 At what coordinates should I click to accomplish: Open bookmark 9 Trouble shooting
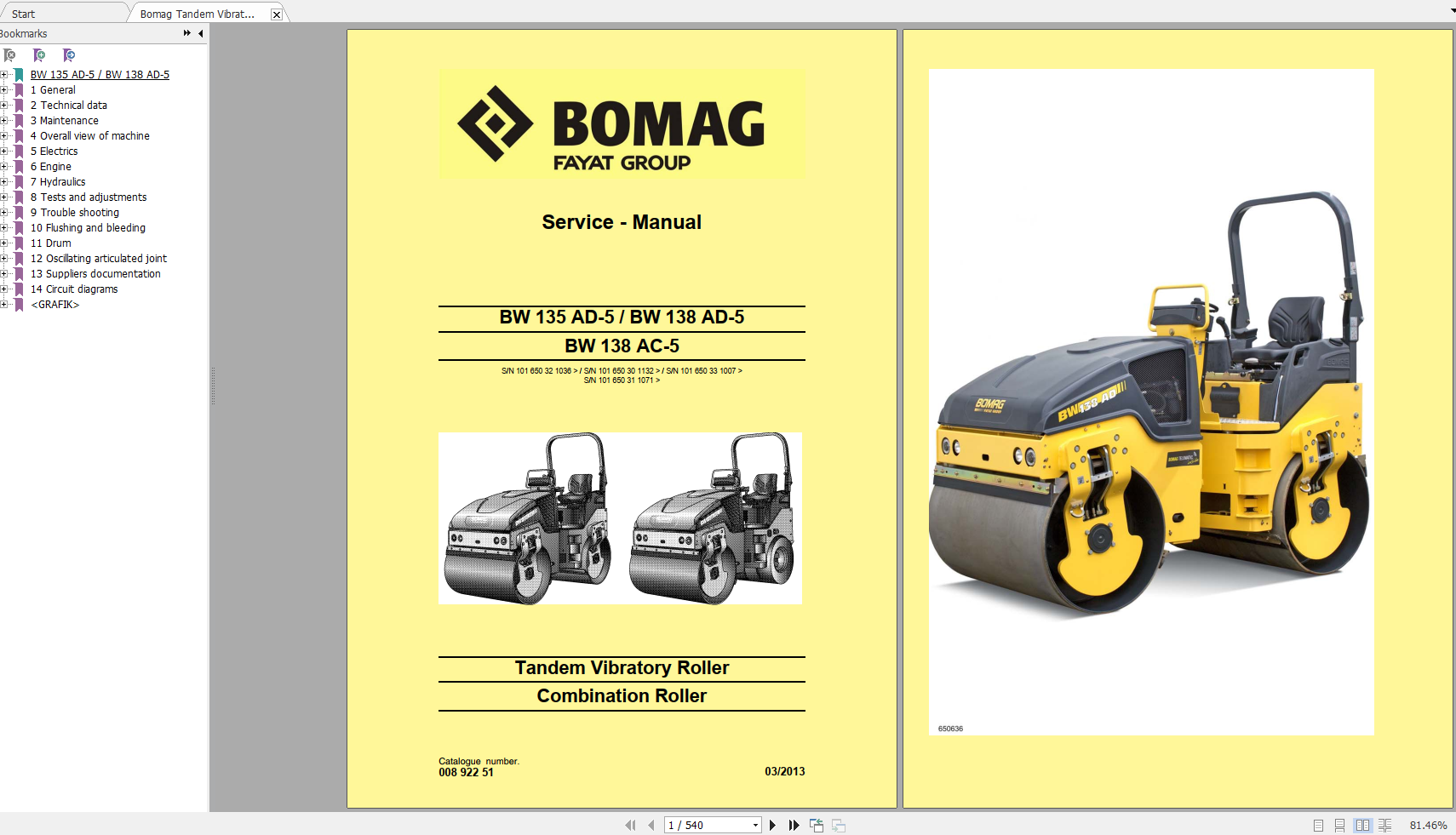pyautogui.click(x=75, y=213)
